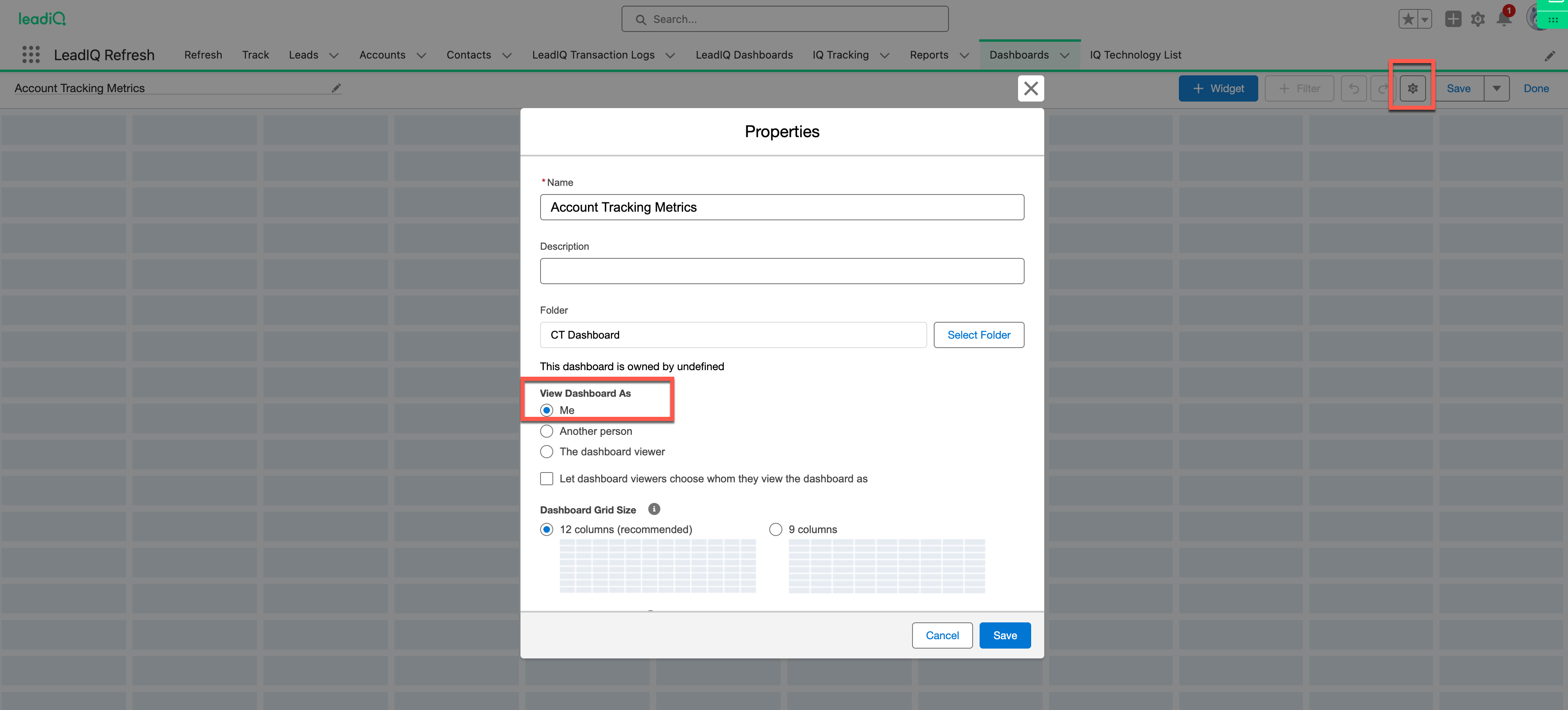Expand the Reports tab dropdown chevron
This screenshot has height=710, width=1568.
point(964,55)
